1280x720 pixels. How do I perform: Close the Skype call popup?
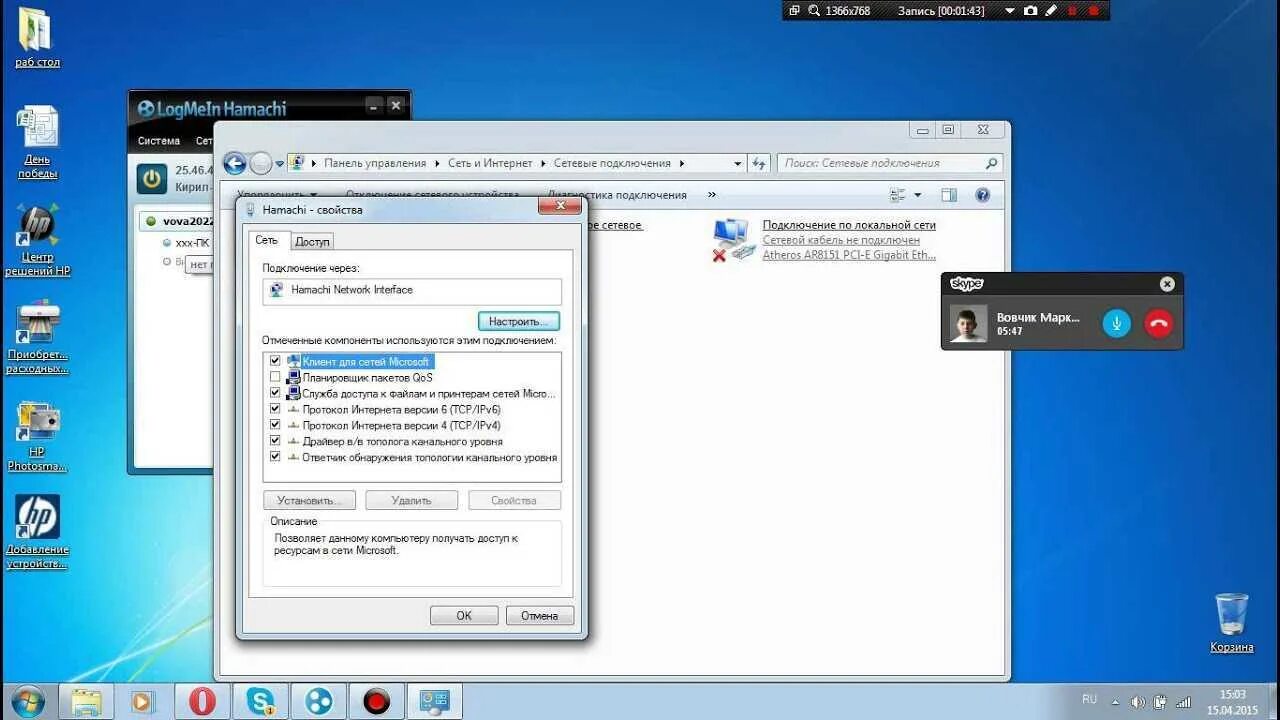click(1167, 284)
